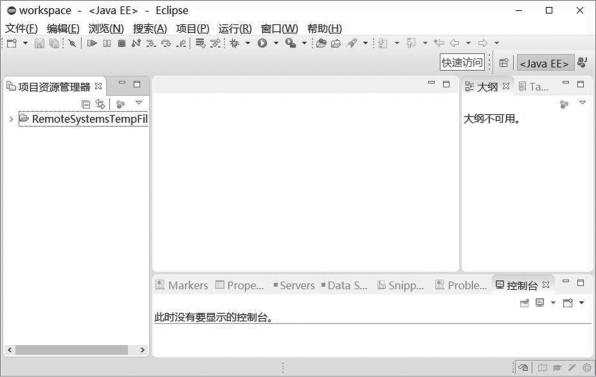The image size is (596, 377).
Task: Toggle Skip All Breakpoints icon
Action: pos(72,43)
